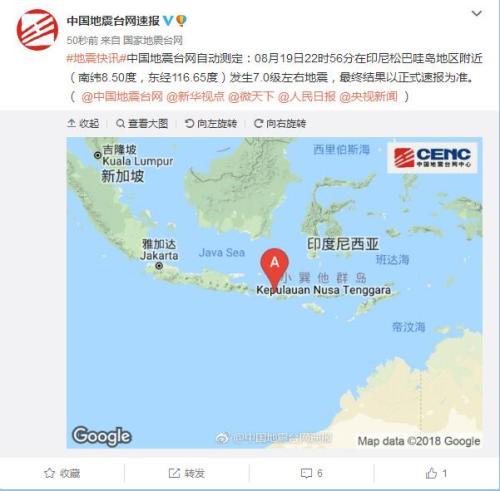
Task: Rotate image right with 向右旋转
Action: (x=280, y=124)
